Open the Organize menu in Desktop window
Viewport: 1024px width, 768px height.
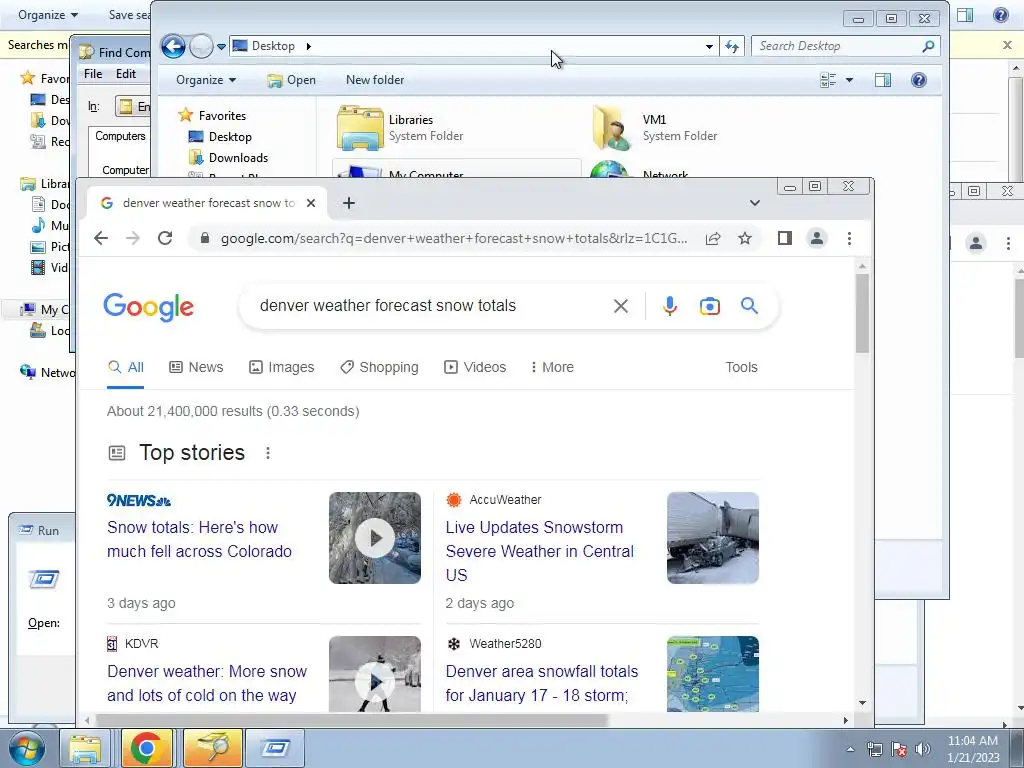pyautogui.click(x=206, y=80)
